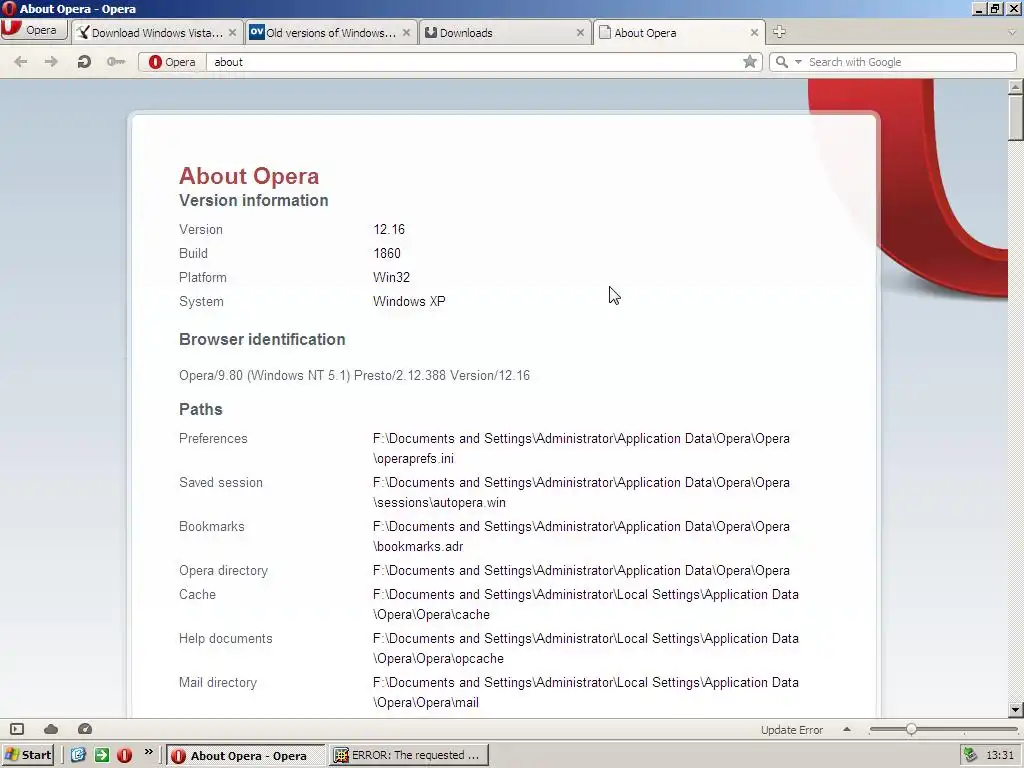Image resolution: width=1024 pixels, height=768 pixels.
Task: Click system value Windows XP
Action: pos(409,302)
